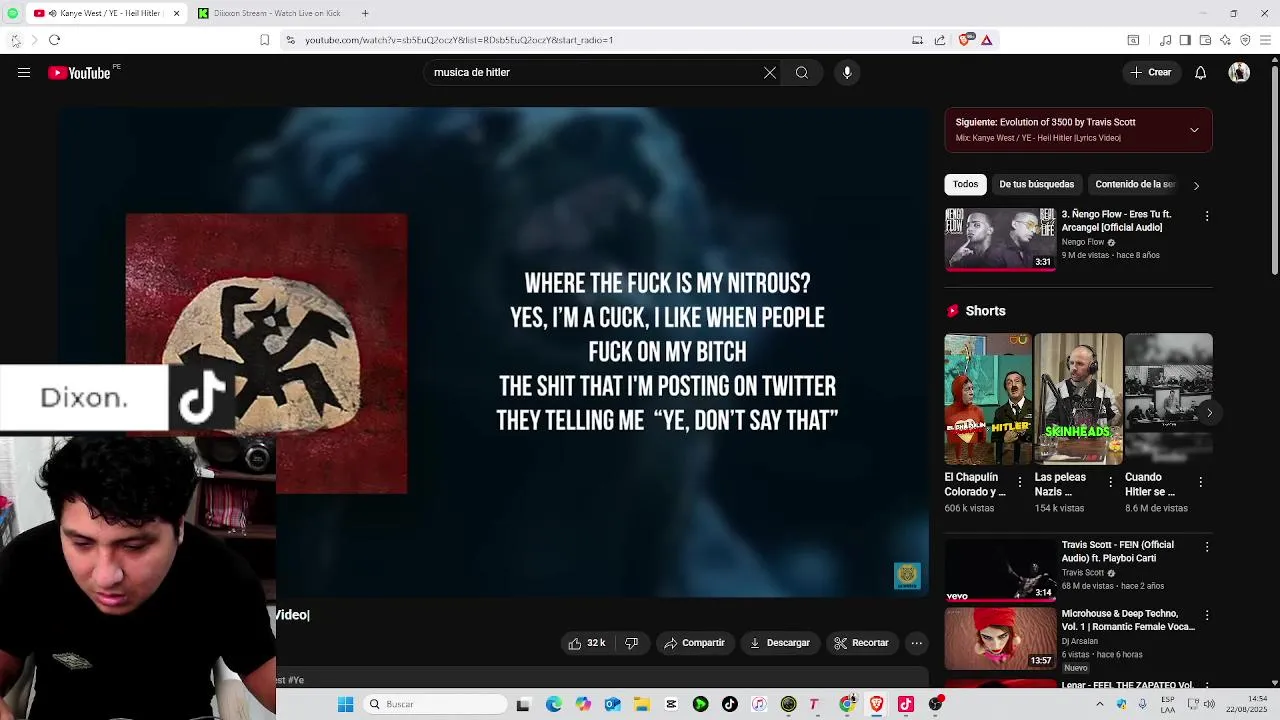The height and width of the screenshot is (720, 1280).
Task: Go to the YouTube home logo
Action: [x=80, y=72]
